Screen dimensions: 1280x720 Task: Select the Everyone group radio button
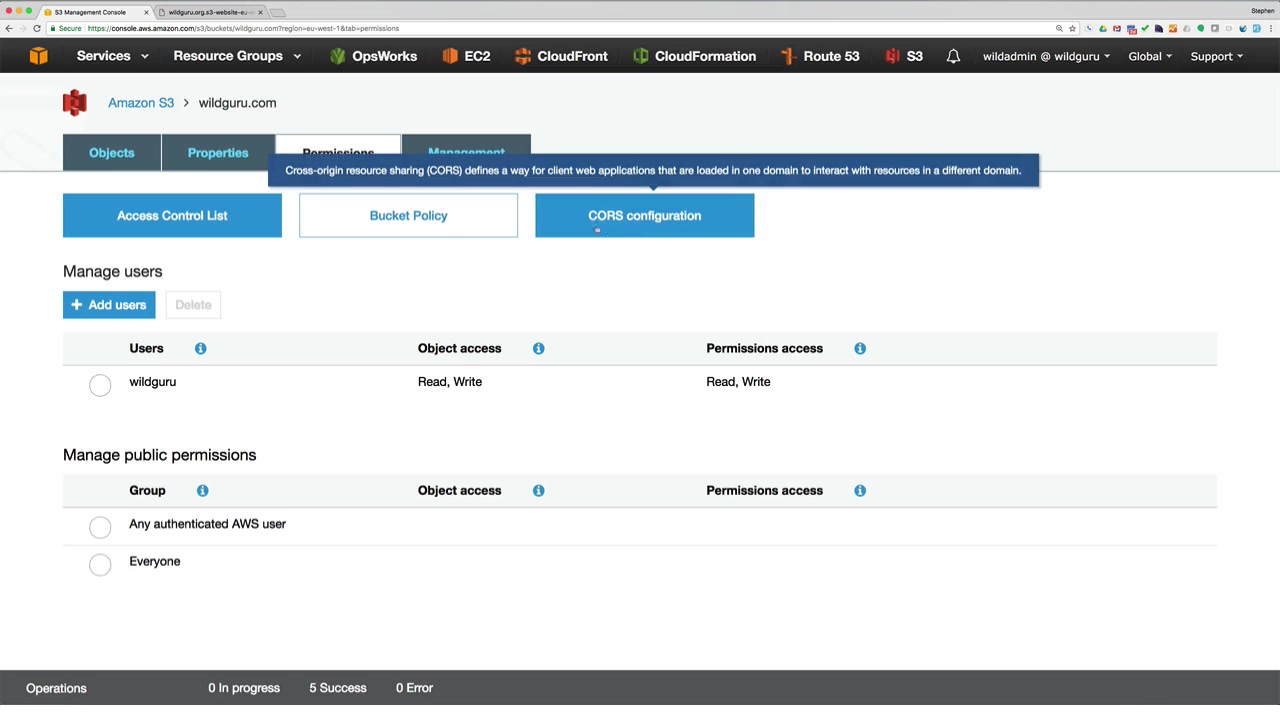point(100,565)
